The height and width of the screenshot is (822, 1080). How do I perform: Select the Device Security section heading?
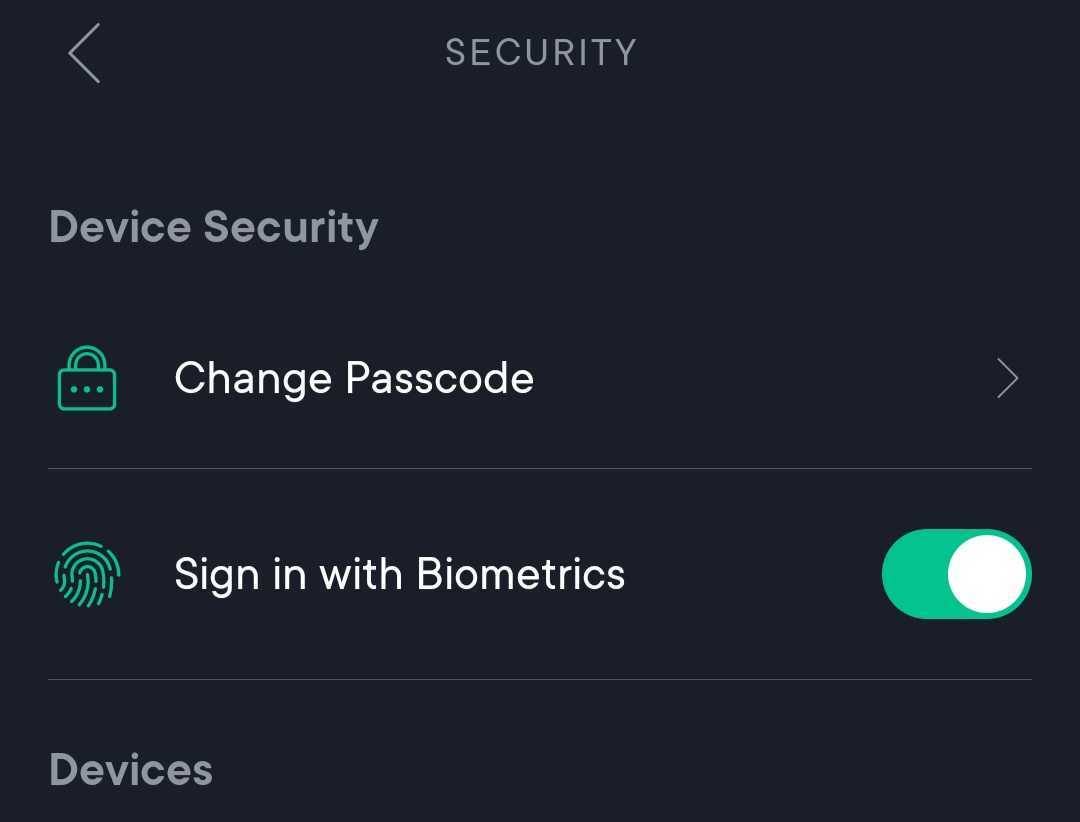pyautogui.click(x=214, y=227)
